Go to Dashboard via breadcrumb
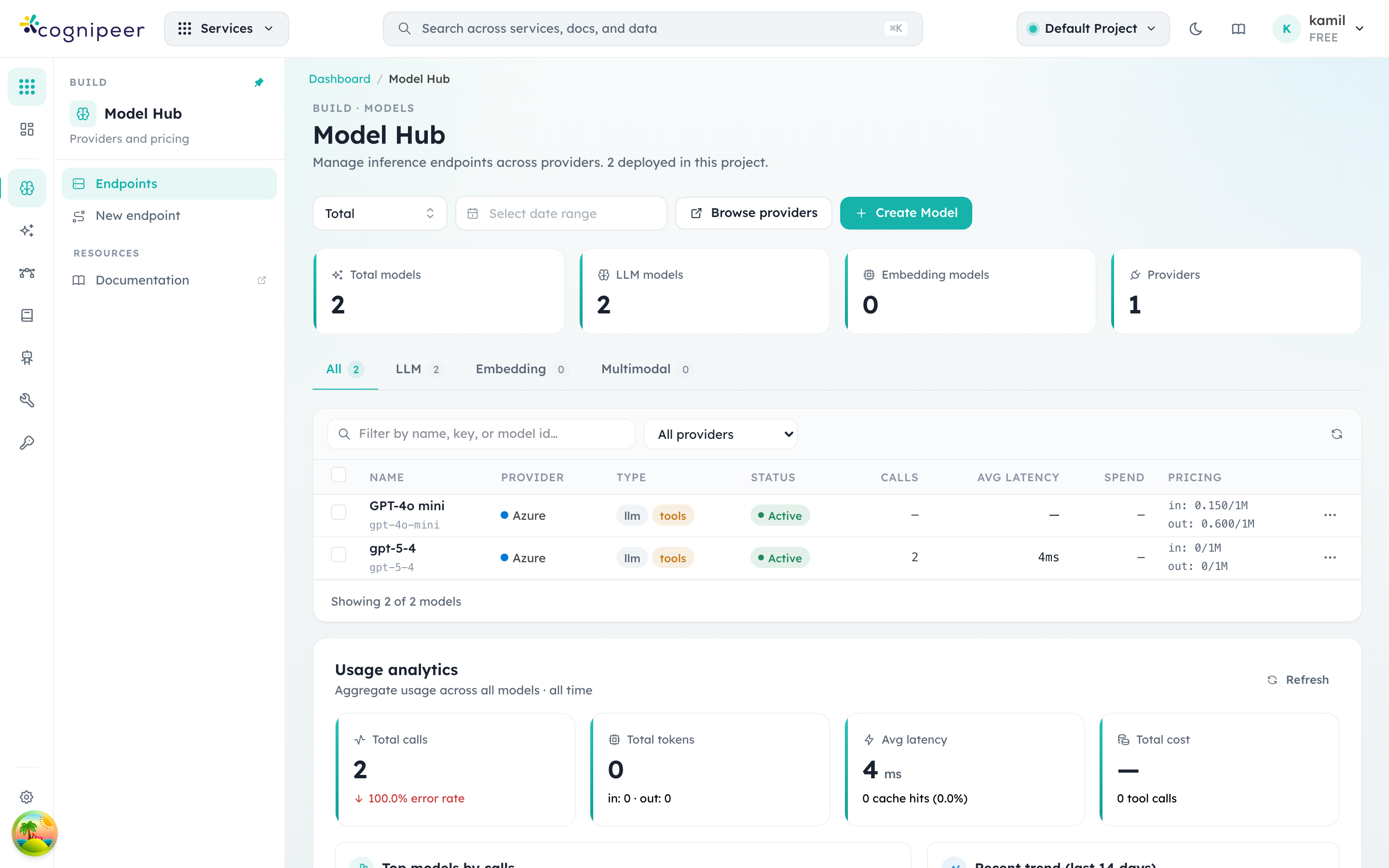This screenshot has height=868, width=1389. 340,79
